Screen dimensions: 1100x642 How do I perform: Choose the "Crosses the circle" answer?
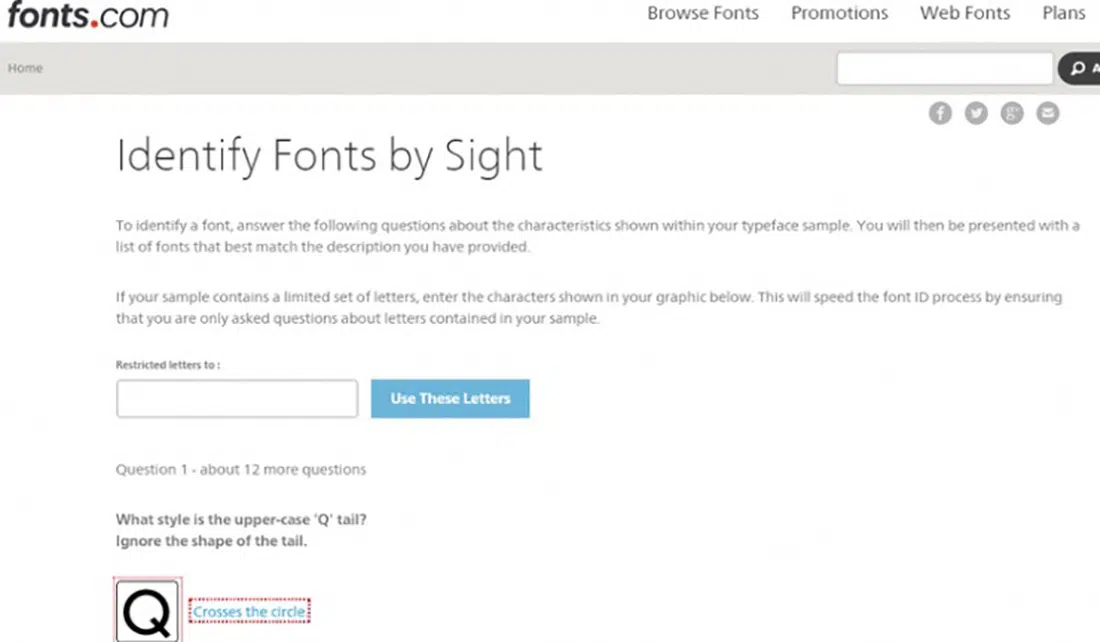click(249, 611)
